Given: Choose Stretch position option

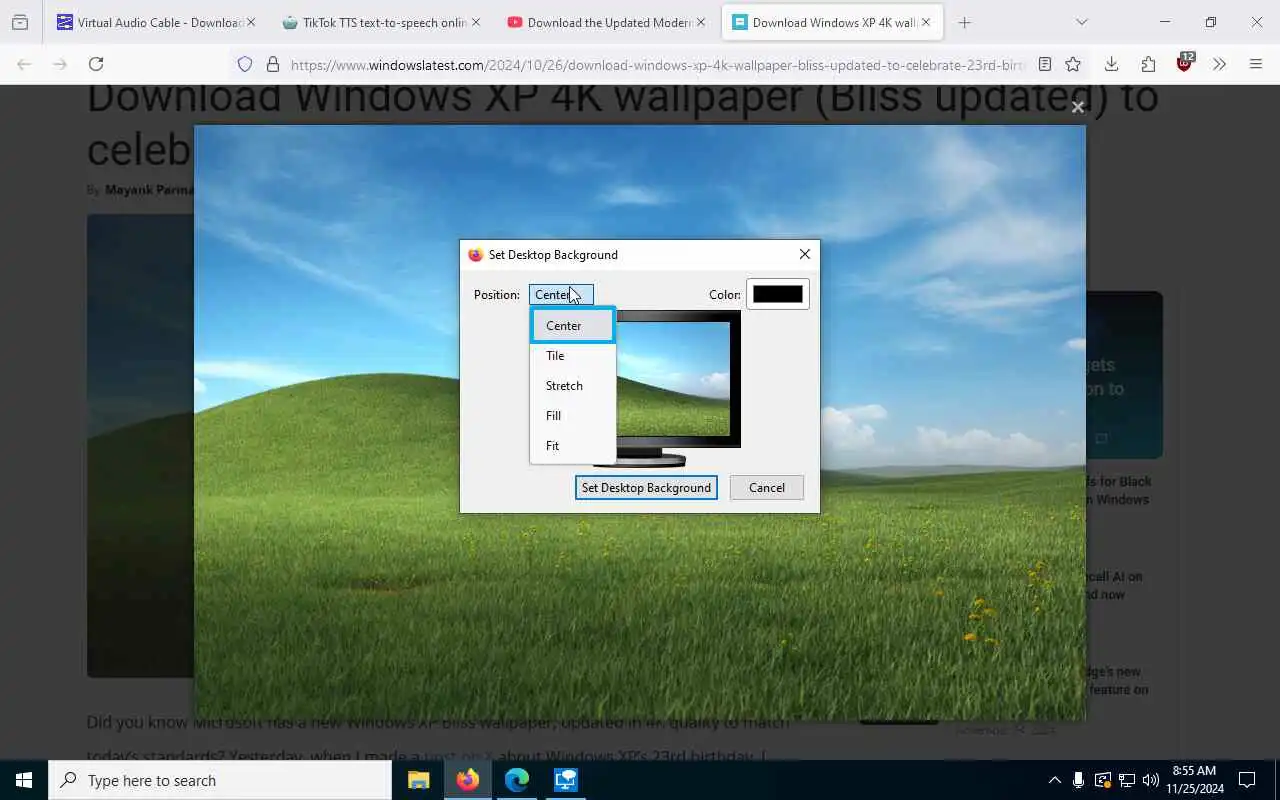Looking at the screenshot, I should tap(572, 386).
